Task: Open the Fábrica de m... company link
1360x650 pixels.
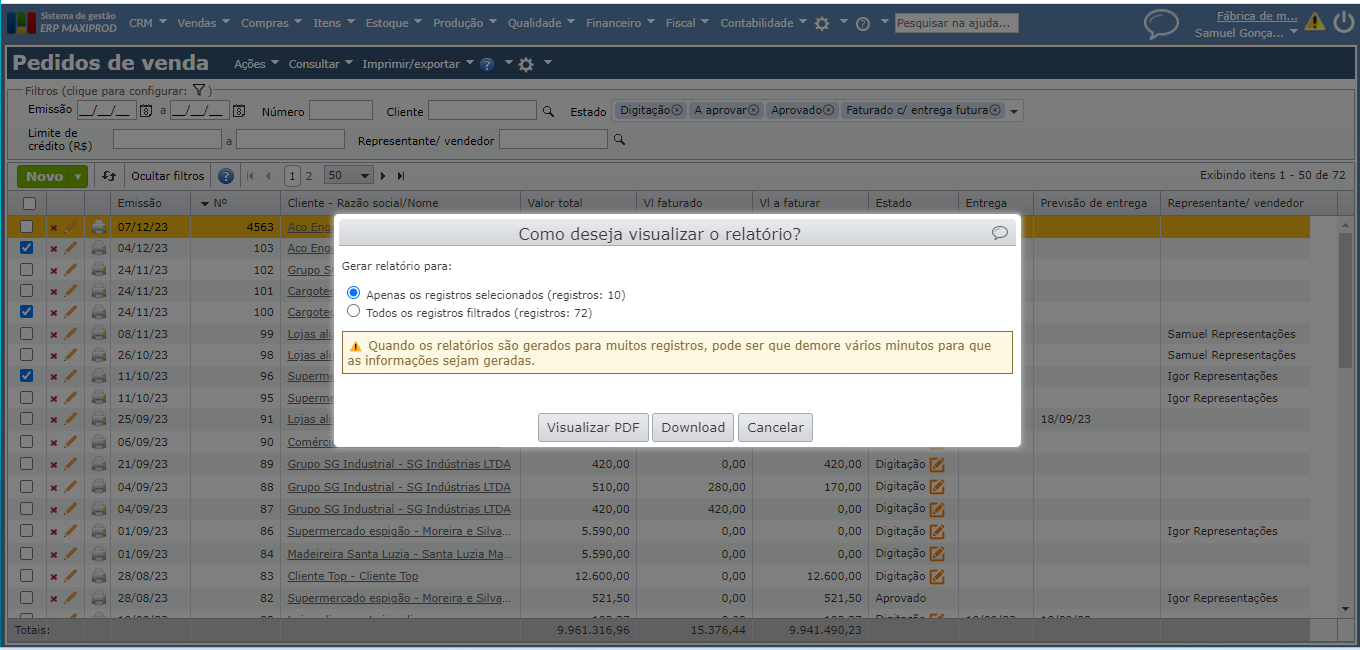Action: [1257, 15]
